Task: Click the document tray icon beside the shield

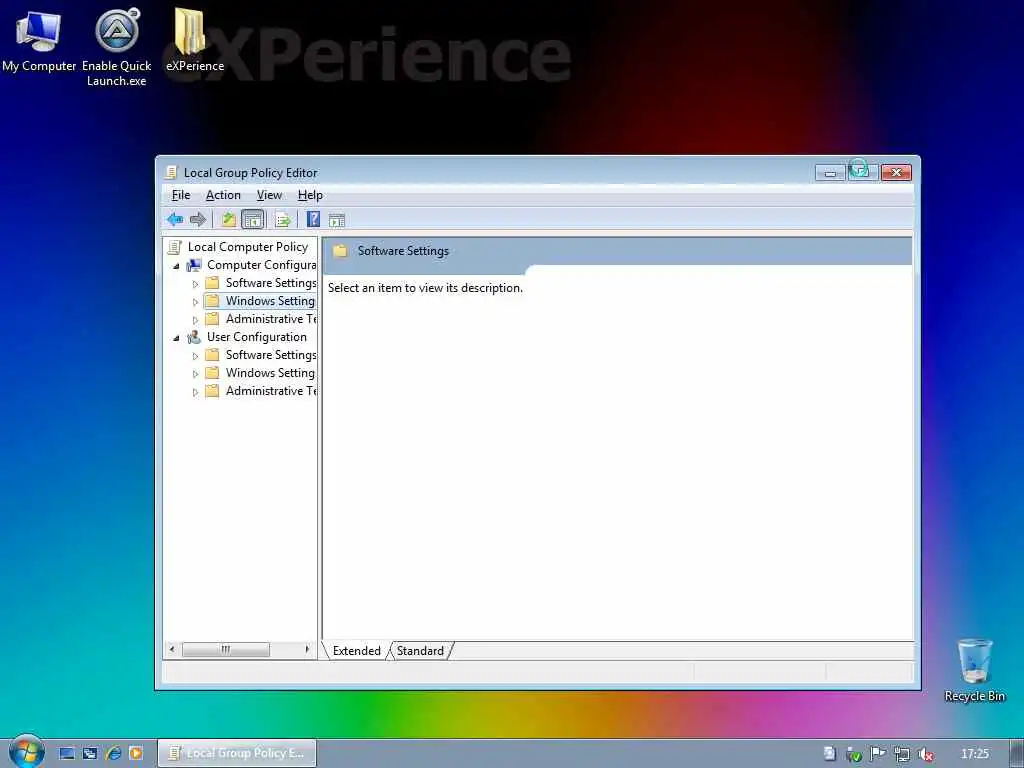Action: coord(829,754)
